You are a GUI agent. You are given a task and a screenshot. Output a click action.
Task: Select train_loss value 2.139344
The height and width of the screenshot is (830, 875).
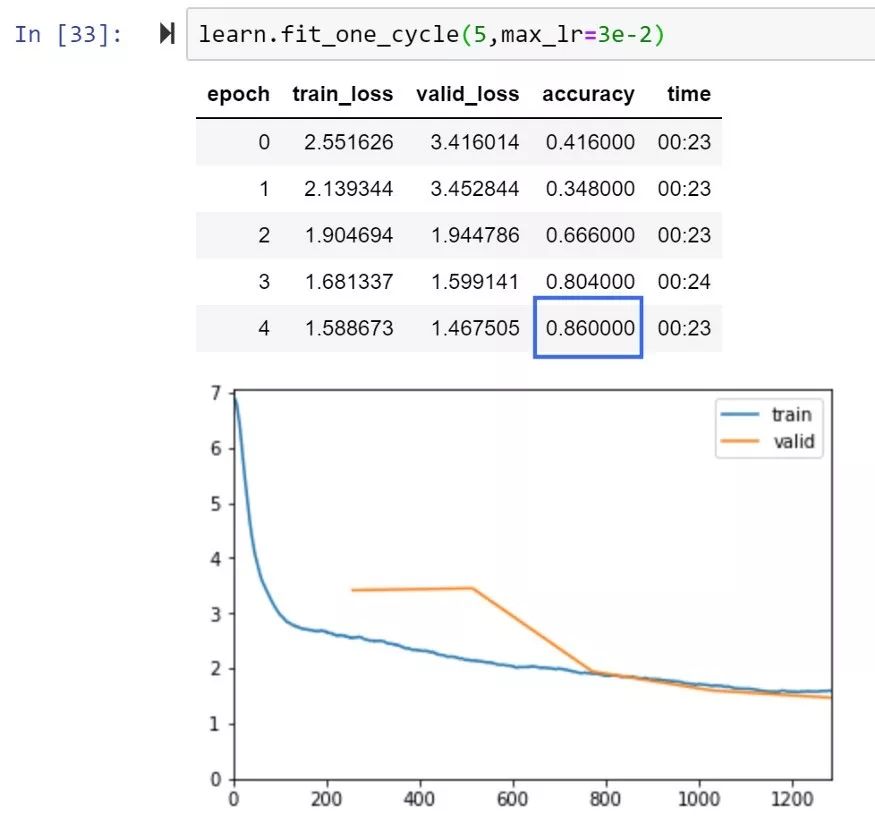(x=349, y=188)
